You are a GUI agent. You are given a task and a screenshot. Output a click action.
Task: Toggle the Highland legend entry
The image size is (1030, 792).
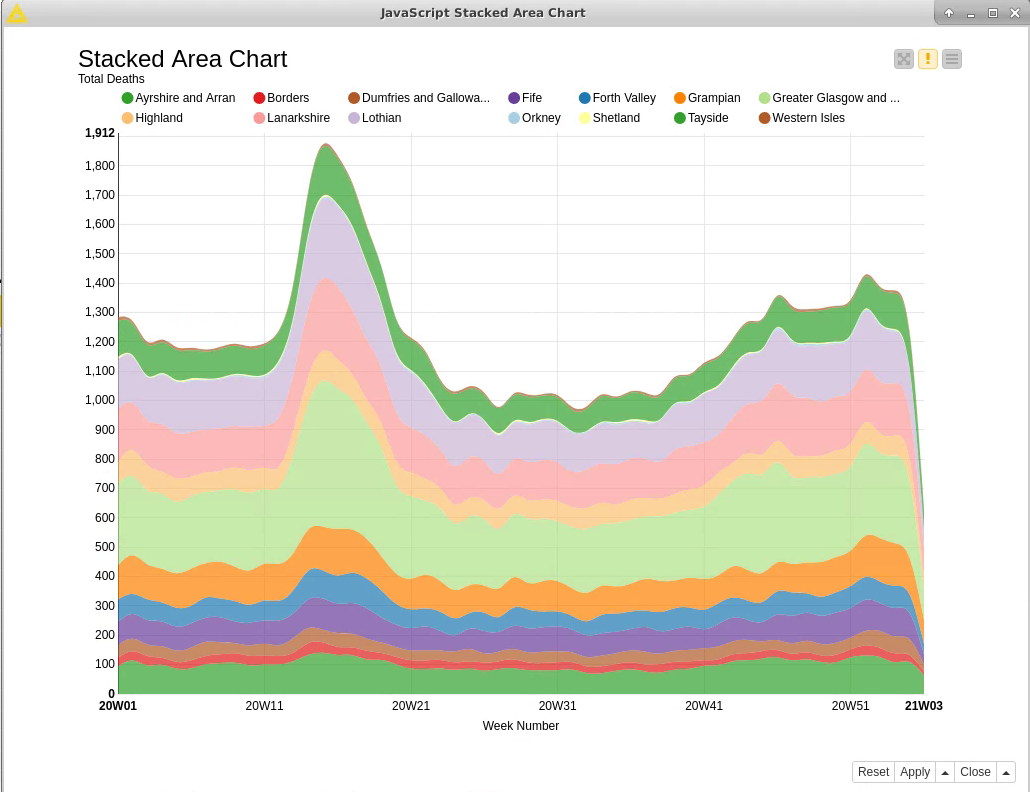tap(158, 118)
